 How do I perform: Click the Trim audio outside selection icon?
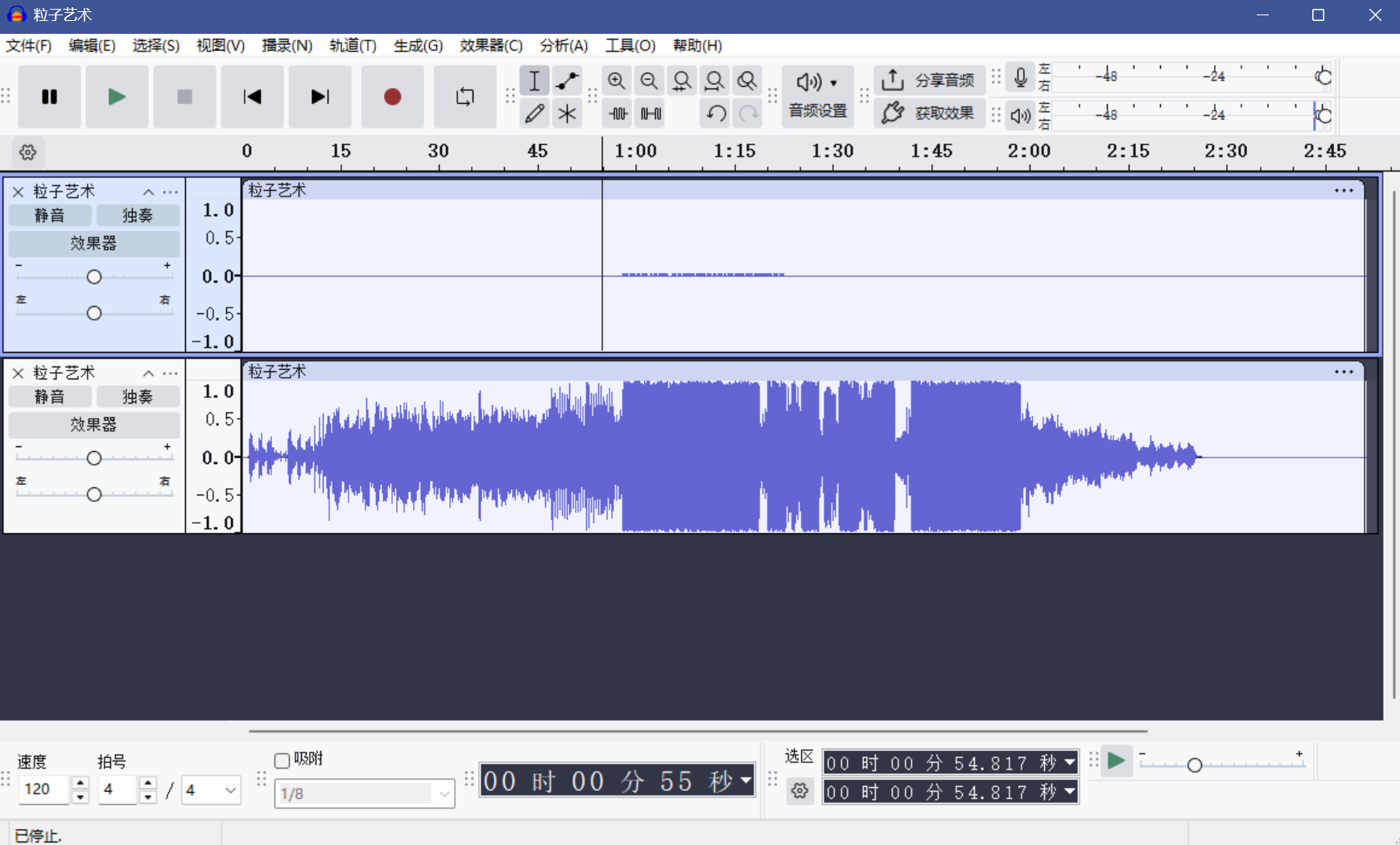pos(617,114)
